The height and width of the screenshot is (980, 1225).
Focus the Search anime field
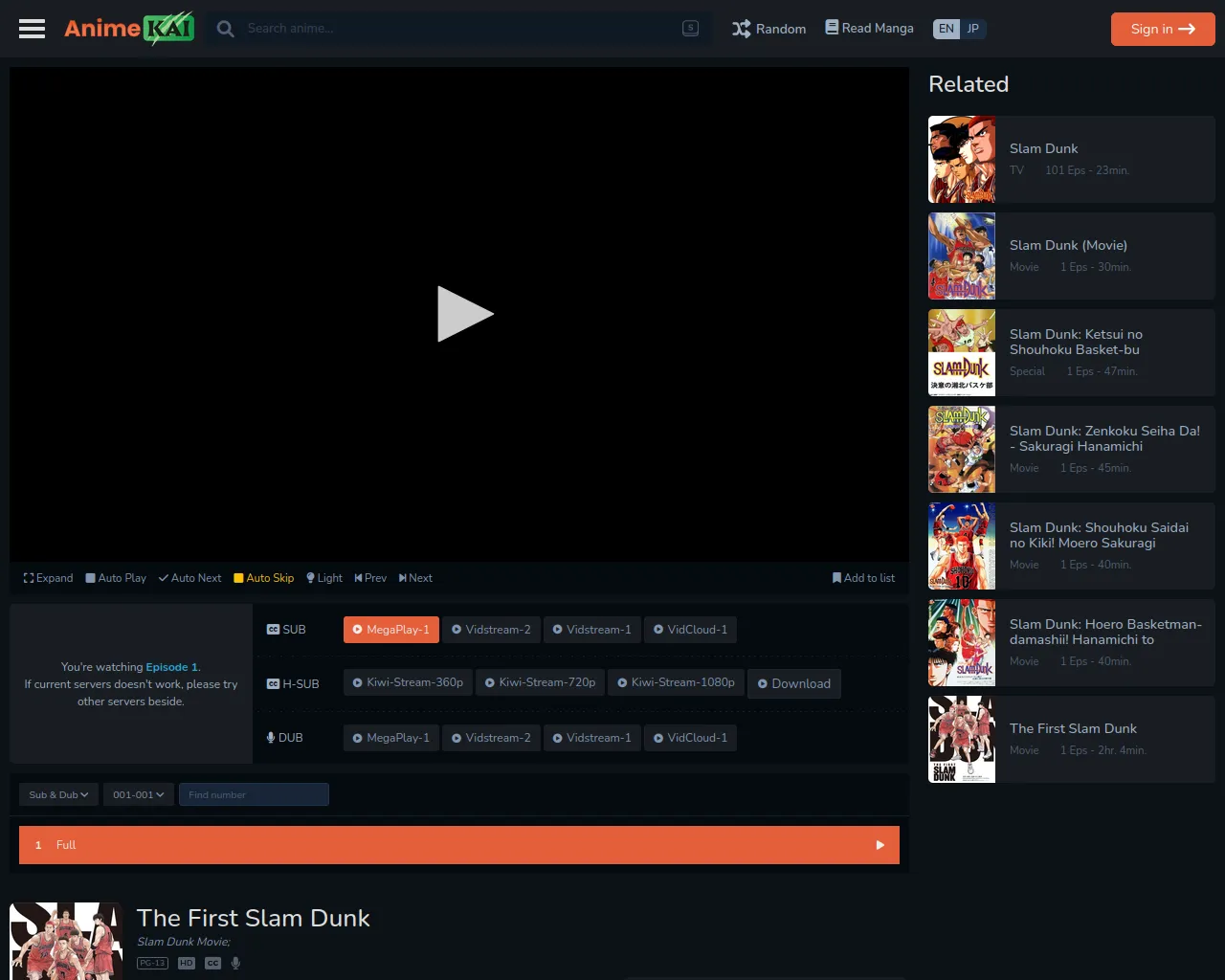pos(461,29)
